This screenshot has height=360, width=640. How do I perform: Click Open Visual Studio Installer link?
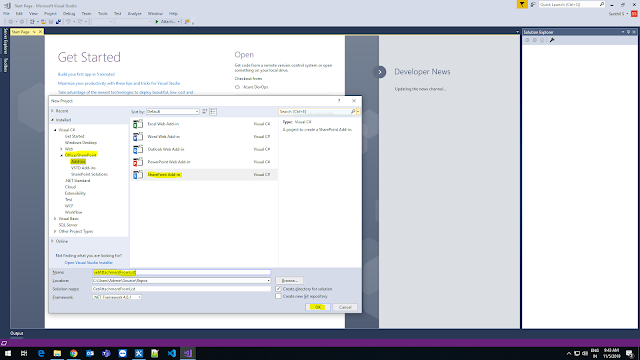tap(89, 262)
